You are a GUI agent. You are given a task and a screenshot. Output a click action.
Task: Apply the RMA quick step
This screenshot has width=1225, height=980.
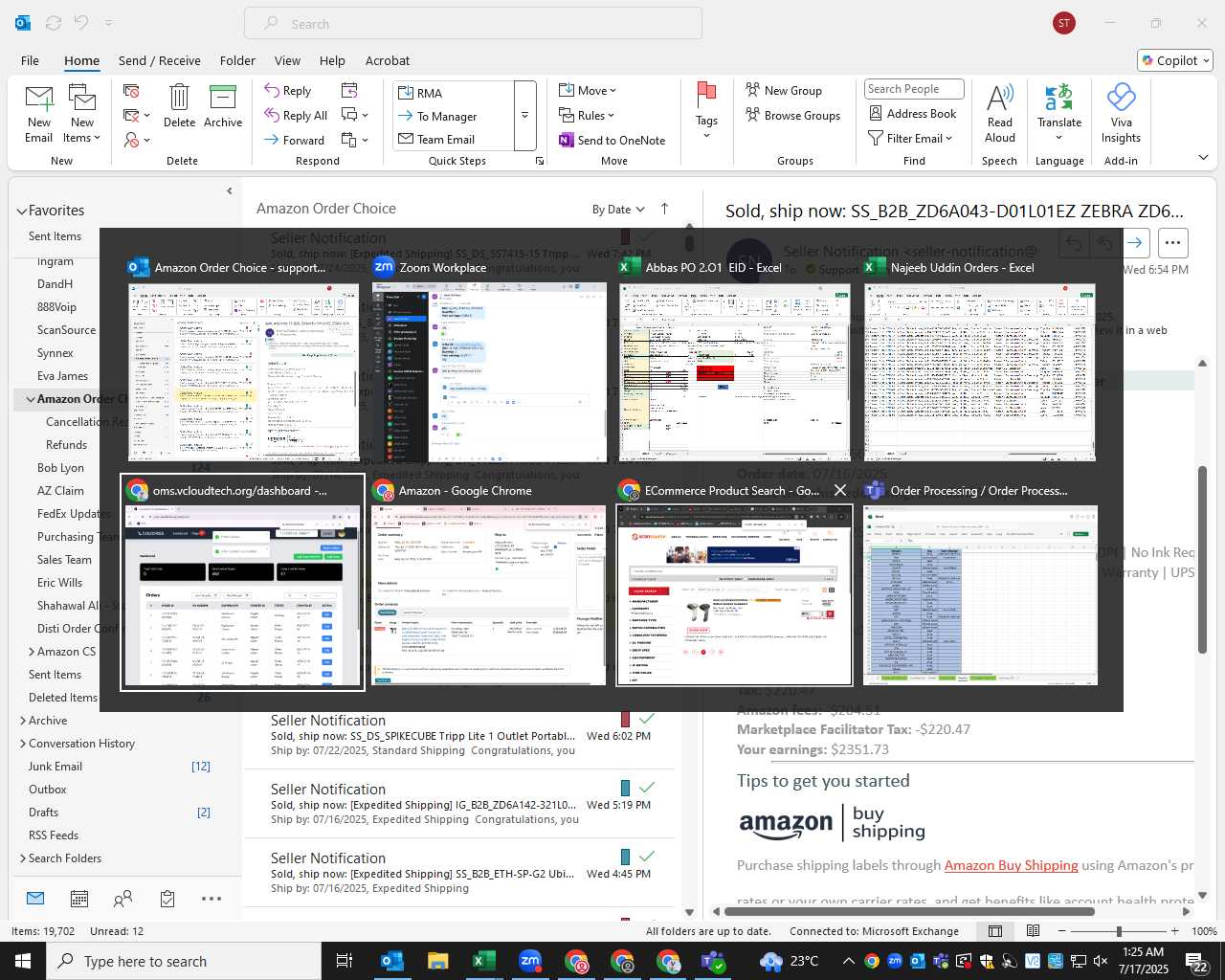[453, 93]
